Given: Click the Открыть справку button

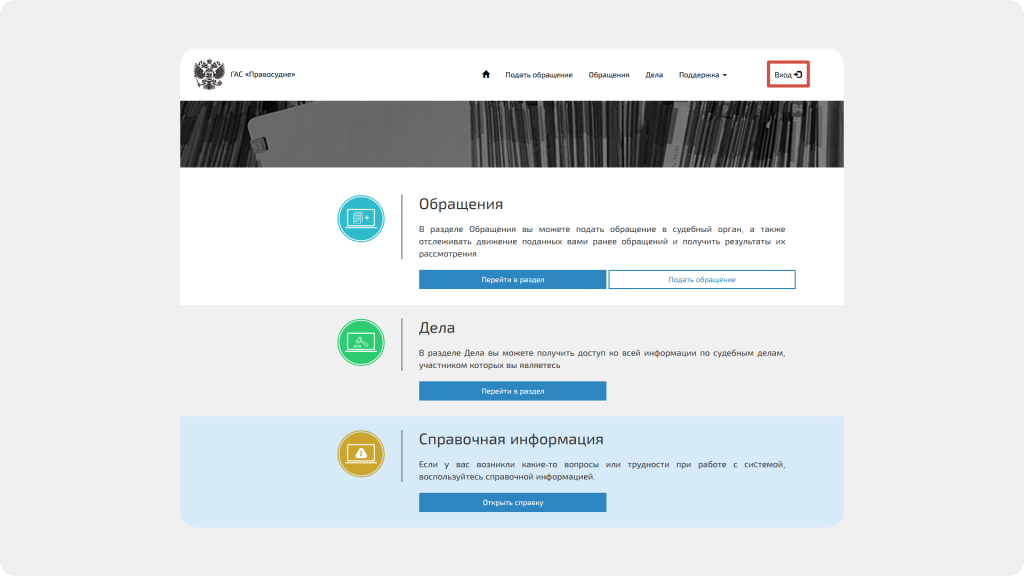Looking at the screenshot, I should 512,503.
